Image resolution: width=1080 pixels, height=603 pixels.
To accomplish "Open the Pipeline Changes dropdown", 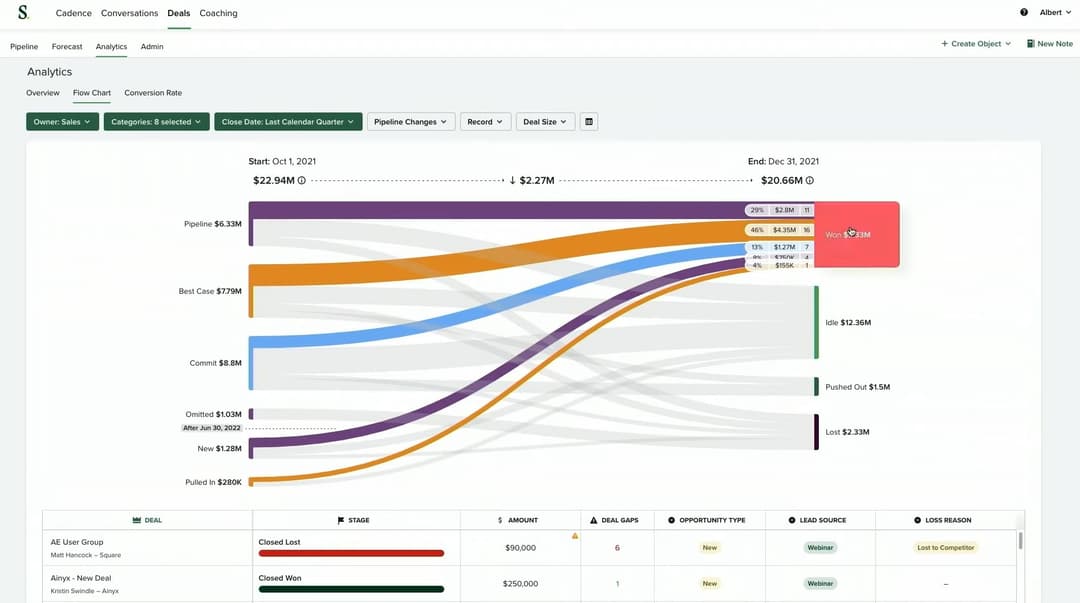I will pos(411,122).
